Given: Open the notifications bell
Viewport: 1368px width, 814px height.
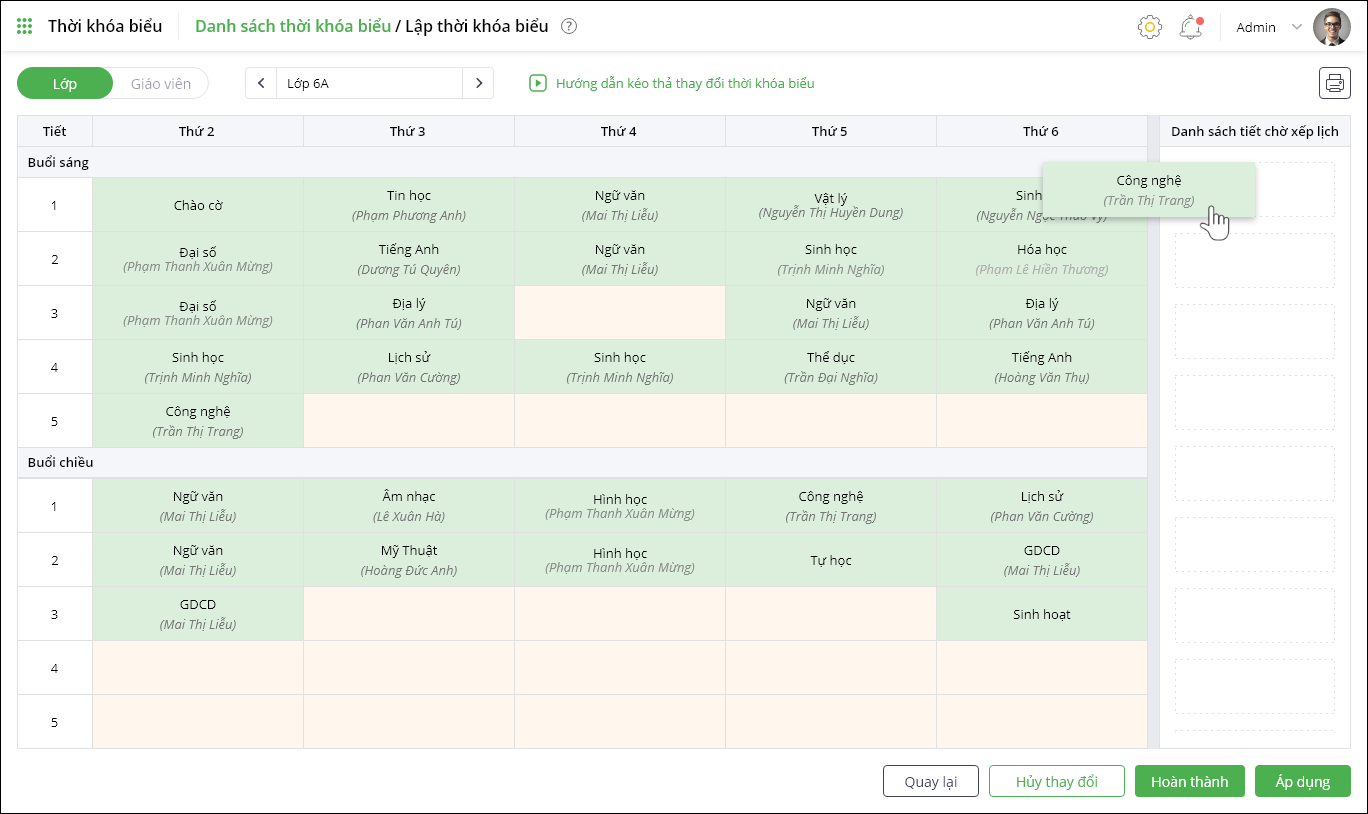Looking at the screenshot, I should (x=1190, y=27).
